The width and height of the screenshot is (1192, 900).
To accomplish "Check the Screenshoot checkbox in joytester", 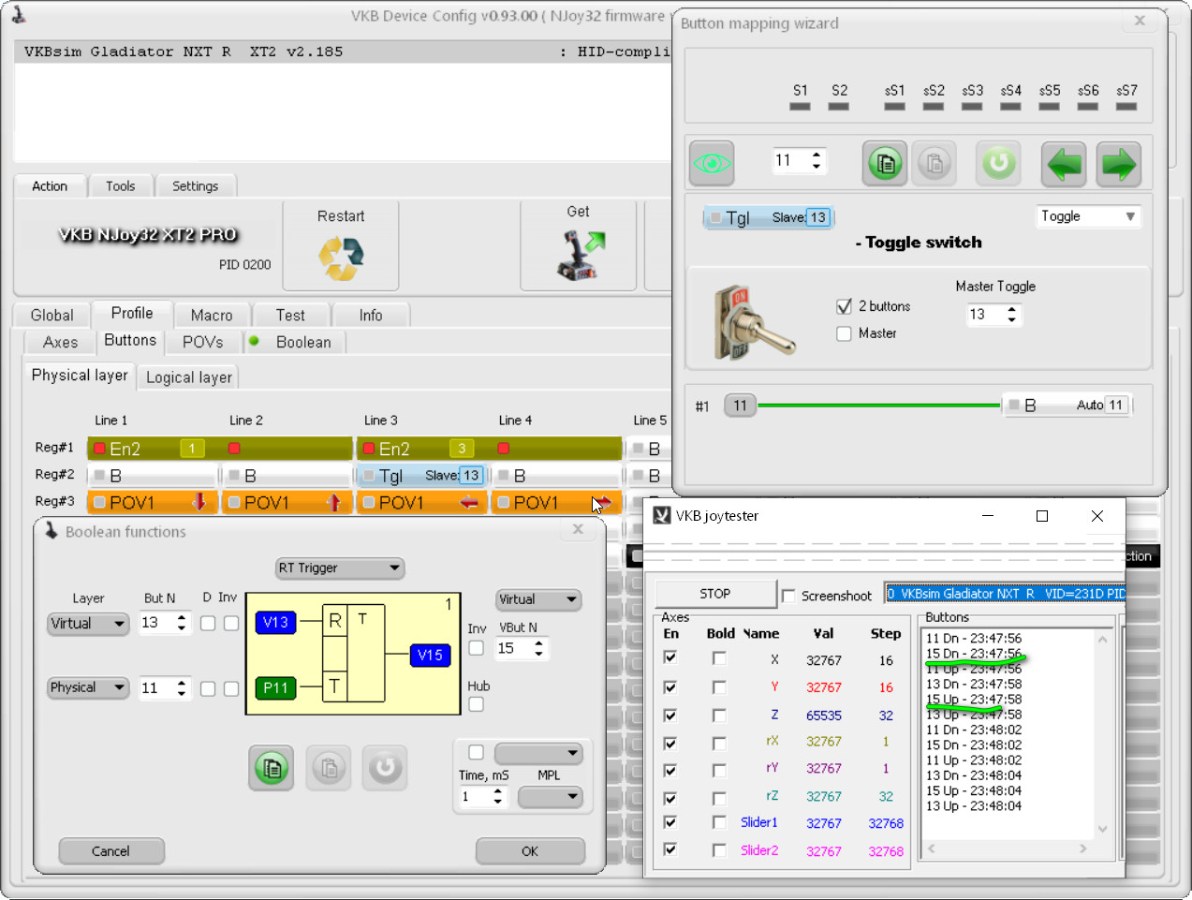I will [x=788, y=595].
